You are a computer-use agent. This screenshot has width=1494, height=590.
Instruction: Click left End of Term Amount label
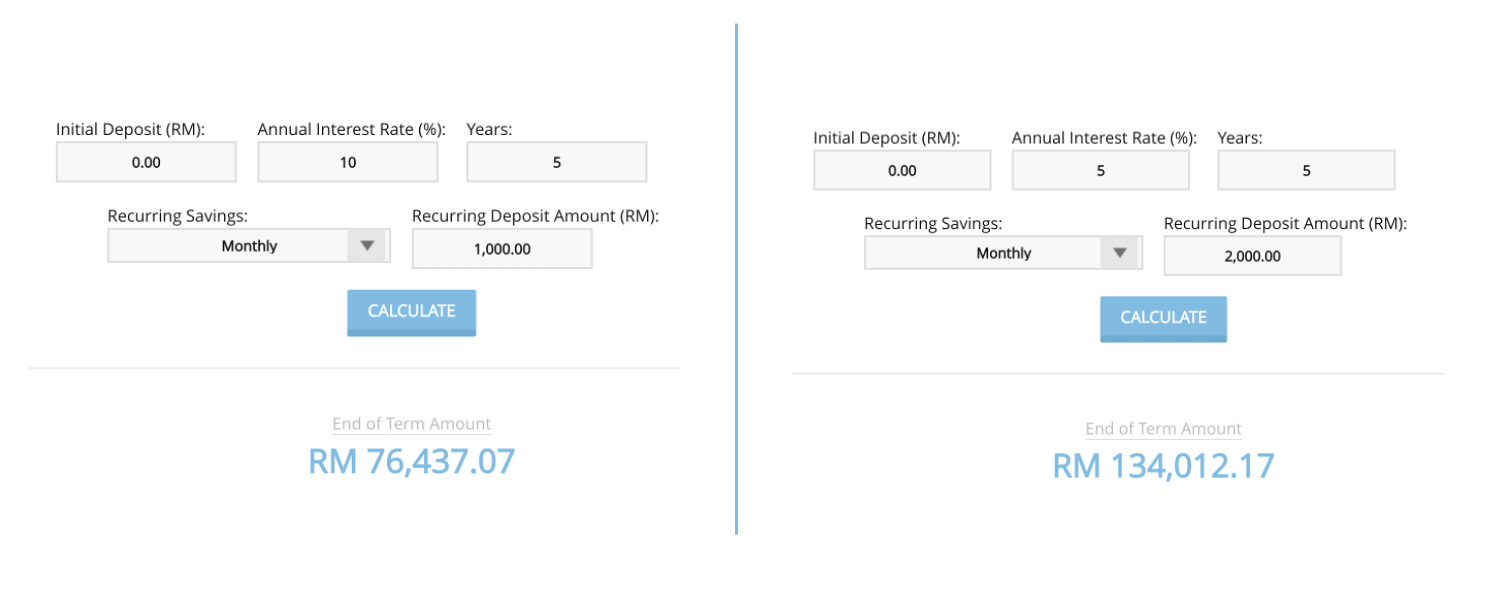[412, 424]
